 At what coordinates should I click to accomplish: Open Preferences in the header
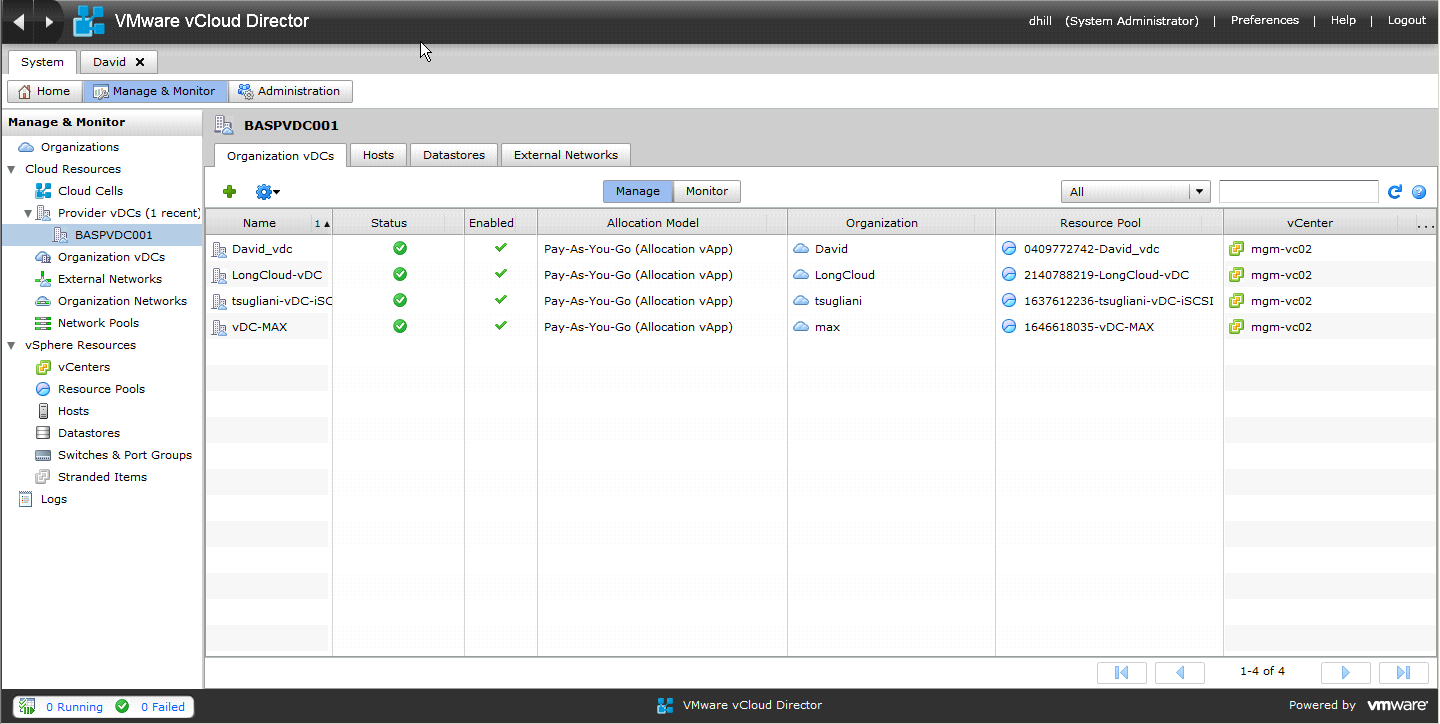click(1265, 20)
